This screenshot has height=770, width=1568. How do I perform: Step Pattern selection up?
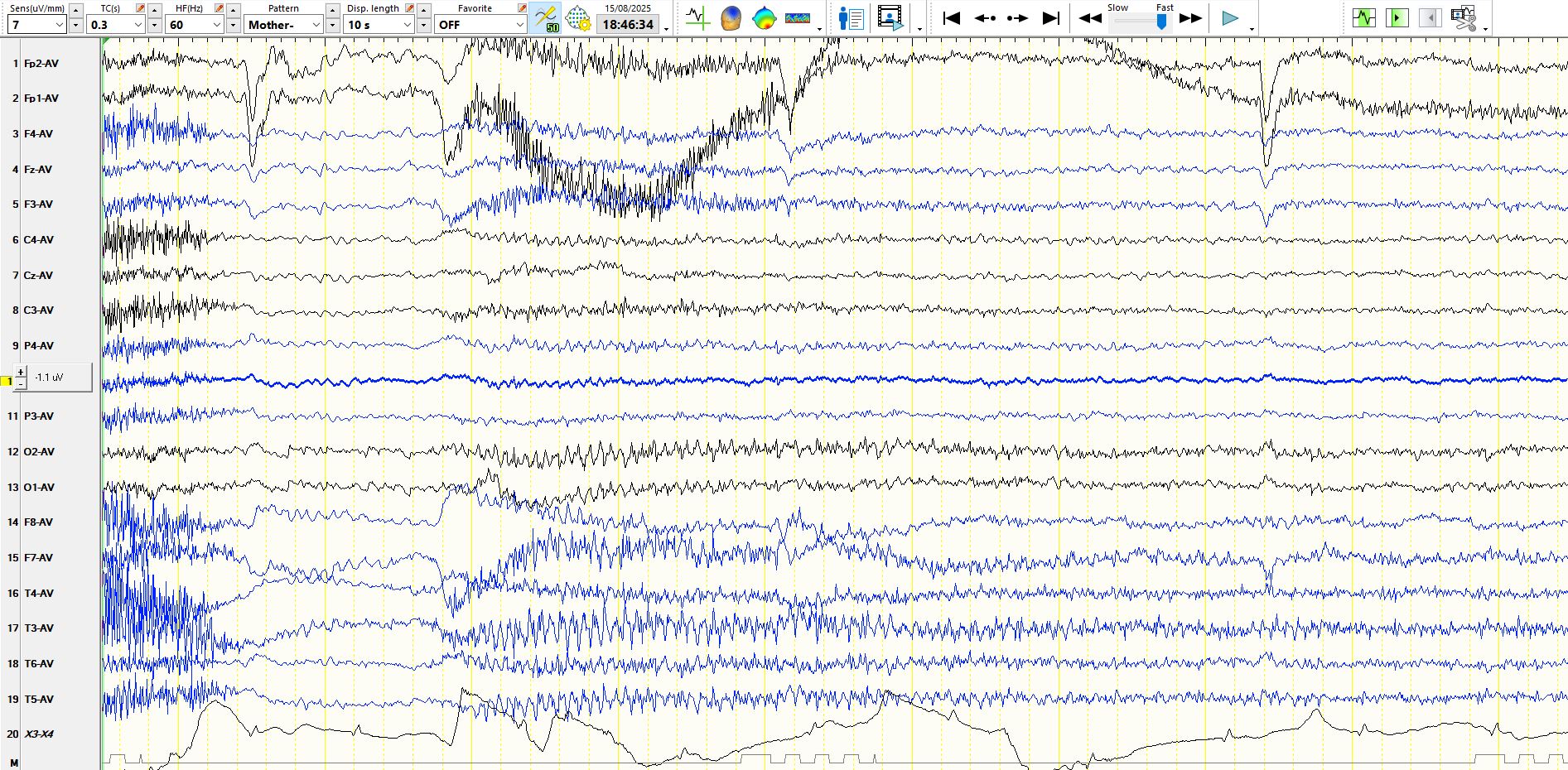332,10
